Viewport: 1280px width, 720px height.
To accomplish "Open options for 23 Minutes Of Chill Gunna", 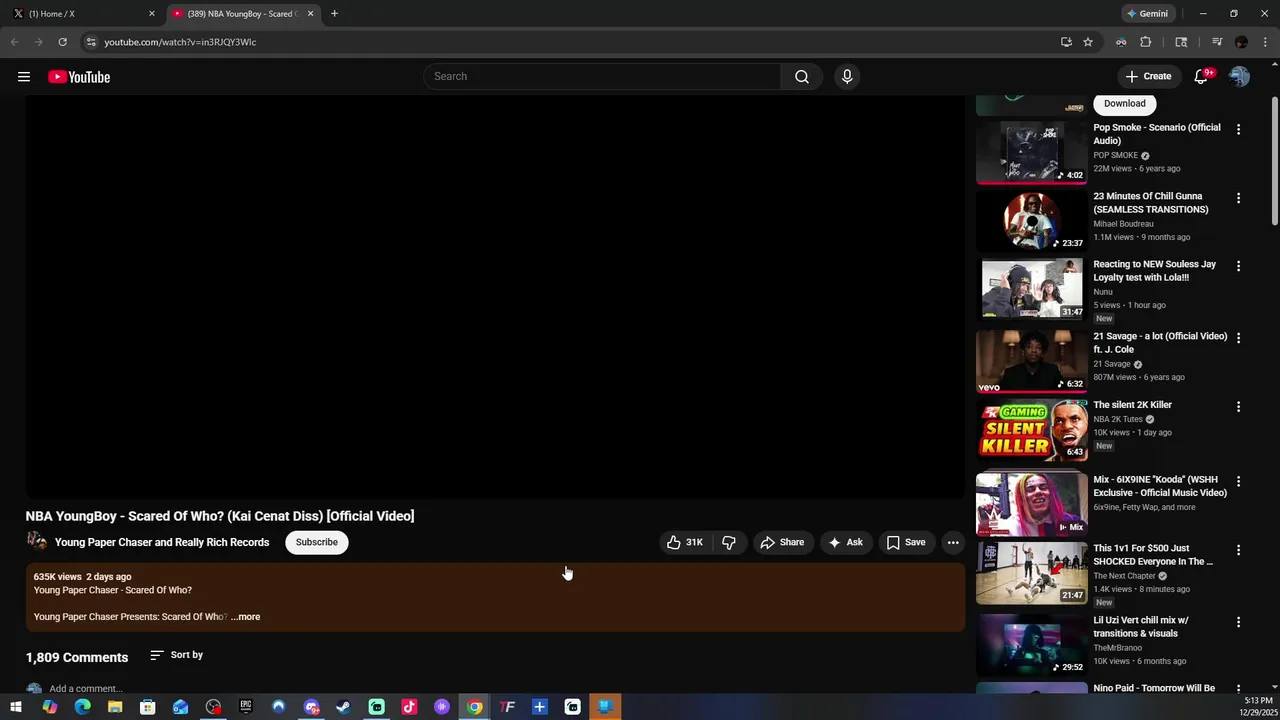I will pyautogui.click(x=1238, y=199).
